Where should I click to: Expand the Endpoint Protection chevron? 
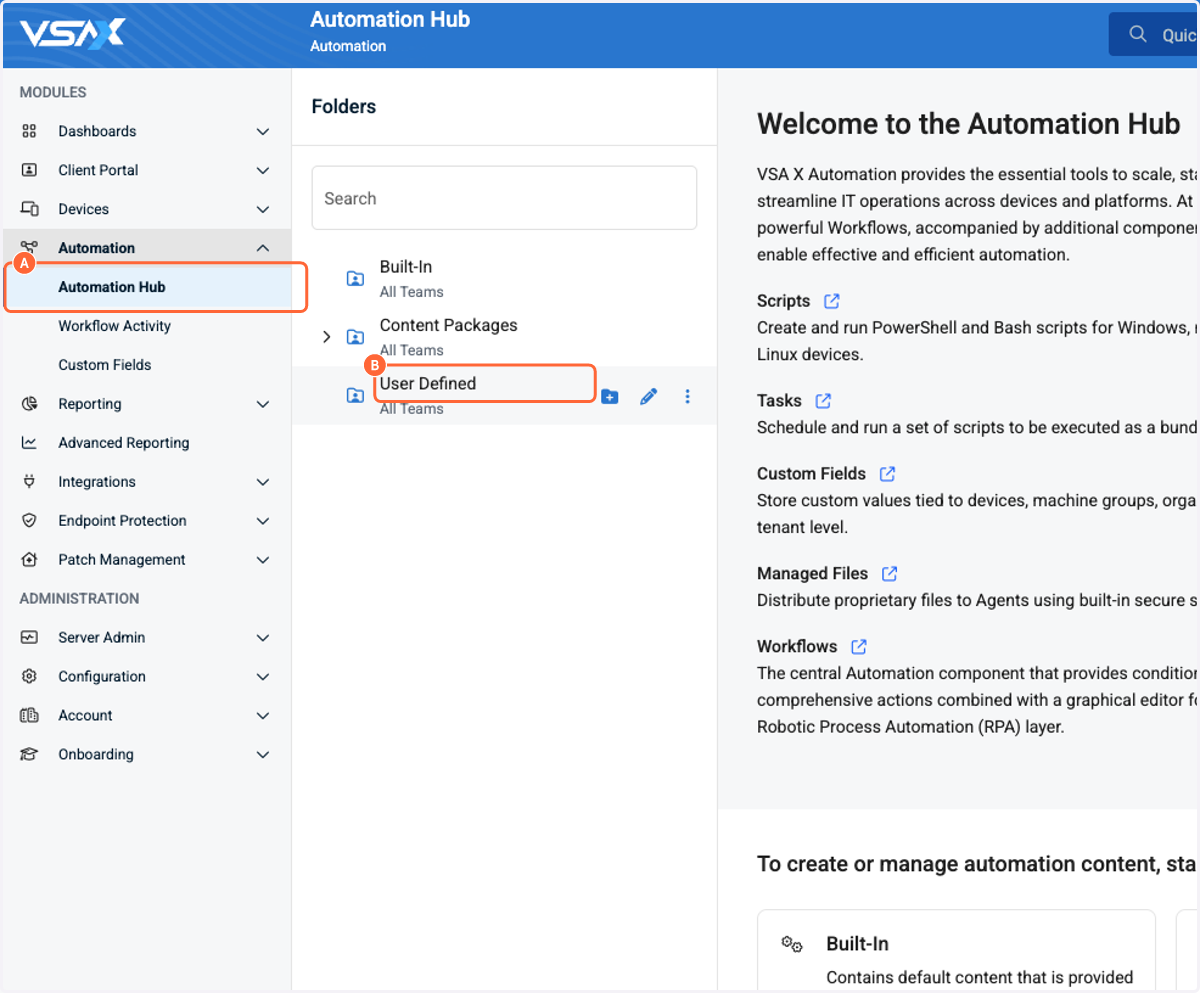point(263,521)
